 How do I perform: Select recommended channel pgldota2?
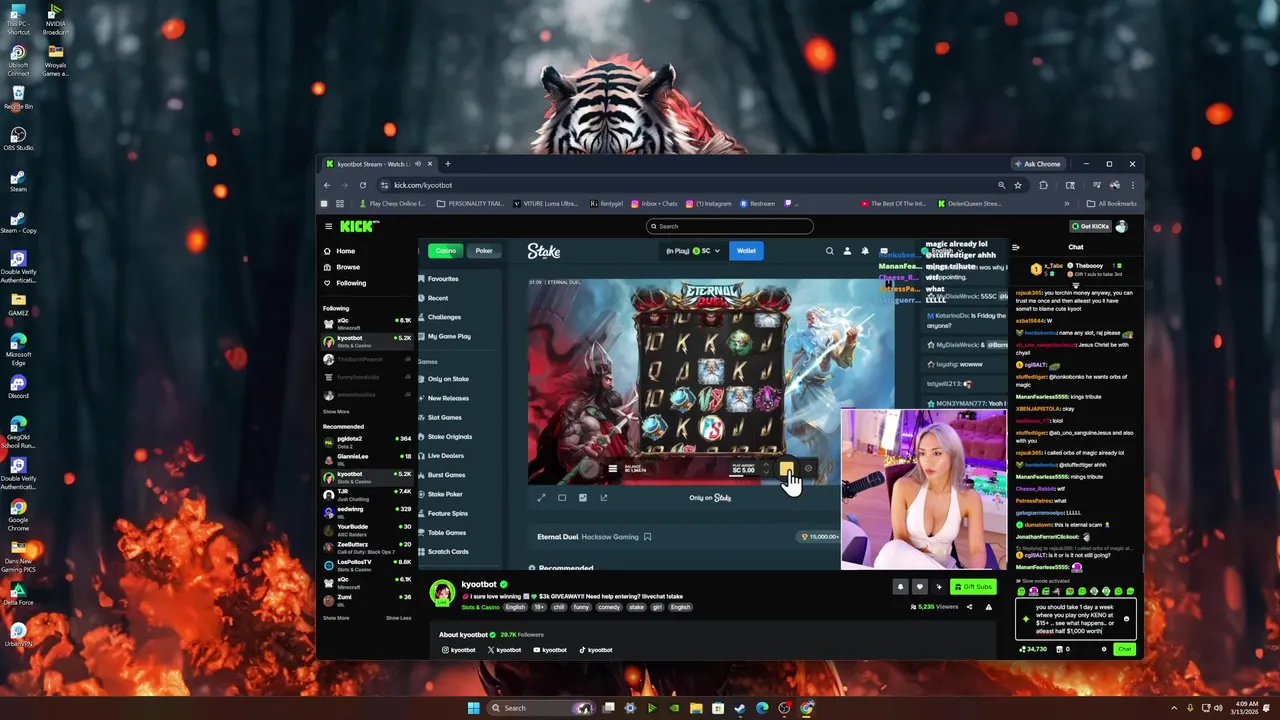tap(367, 441)
